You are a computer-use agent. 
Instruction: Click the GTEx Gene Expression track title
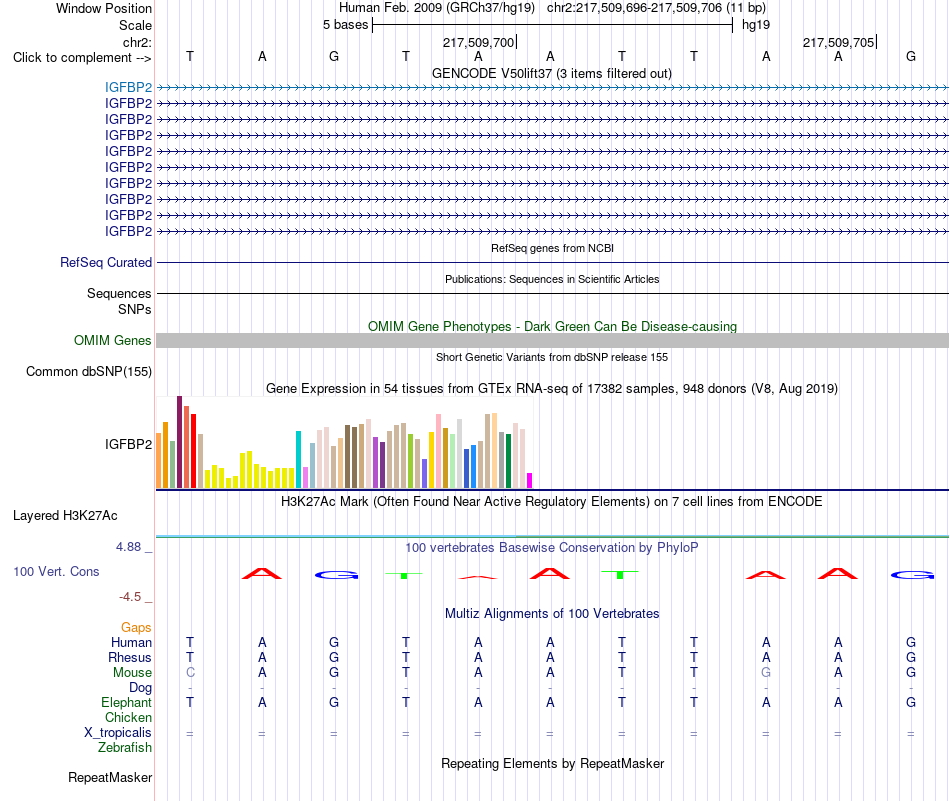tap(552, 388)
